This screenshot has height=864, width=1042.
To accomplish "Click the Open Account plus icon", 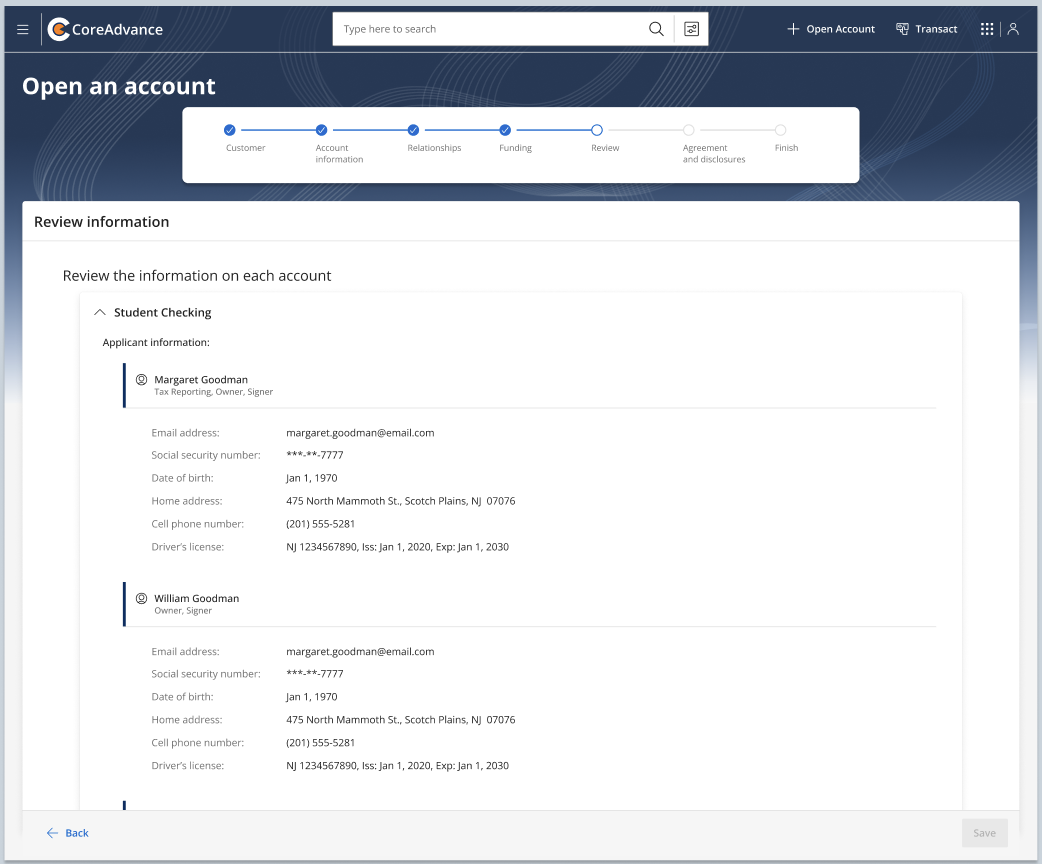I will [x=793, y=29].
